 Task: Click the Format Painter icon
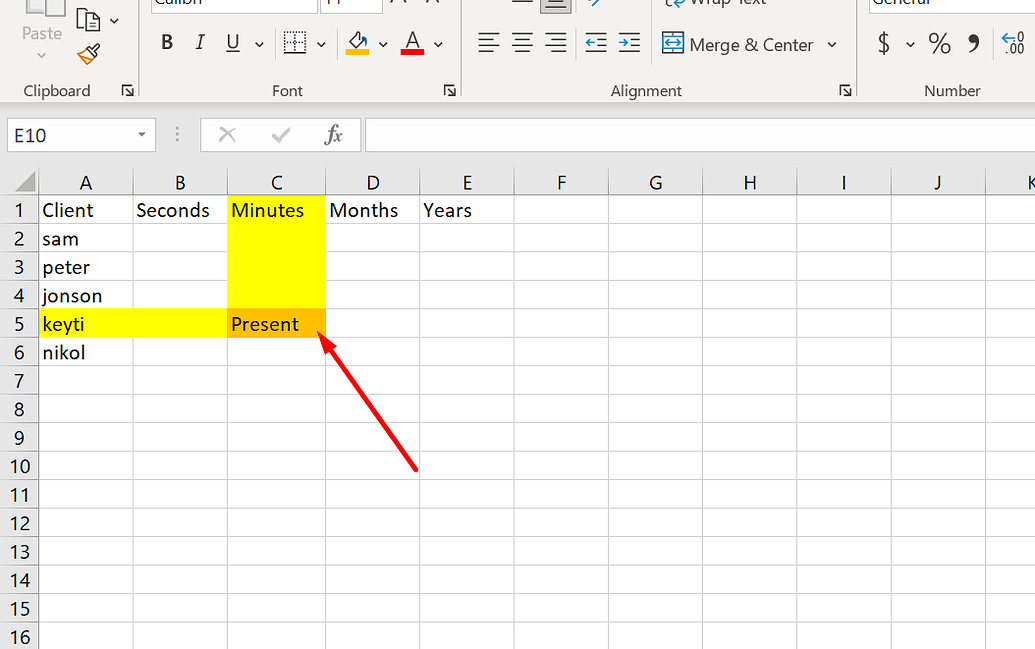pyautogui.click(x=88, y=56)
